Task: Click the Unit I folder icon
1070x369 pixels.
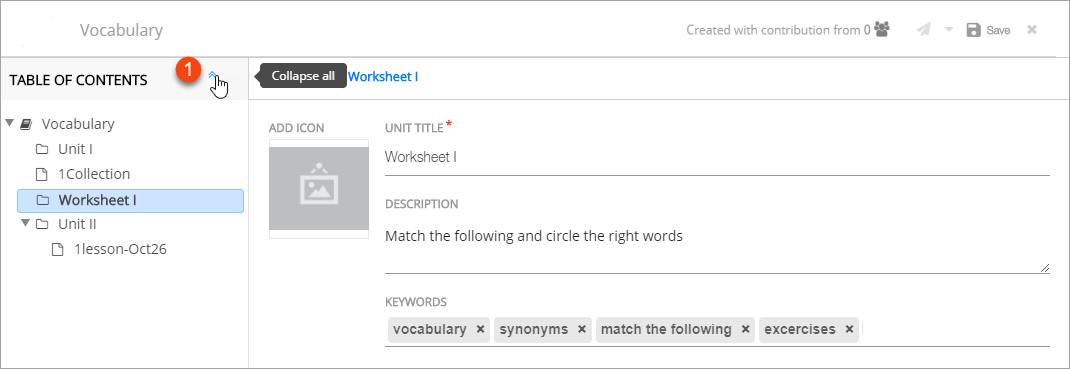Action: tap(42, 149)
